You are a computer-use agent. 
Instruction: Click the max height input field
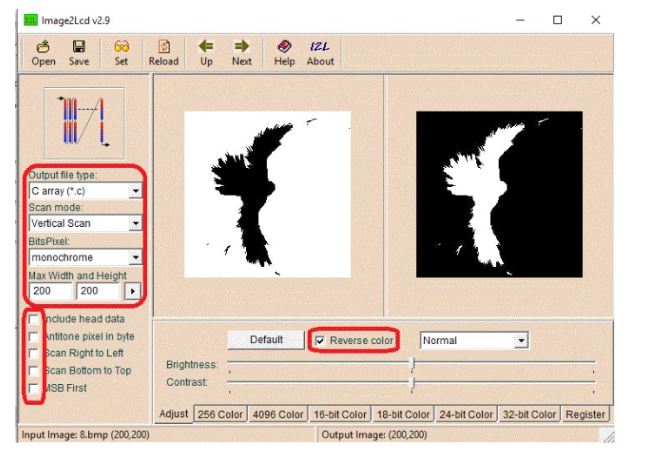pyautogui.click(x=98, y=291)
